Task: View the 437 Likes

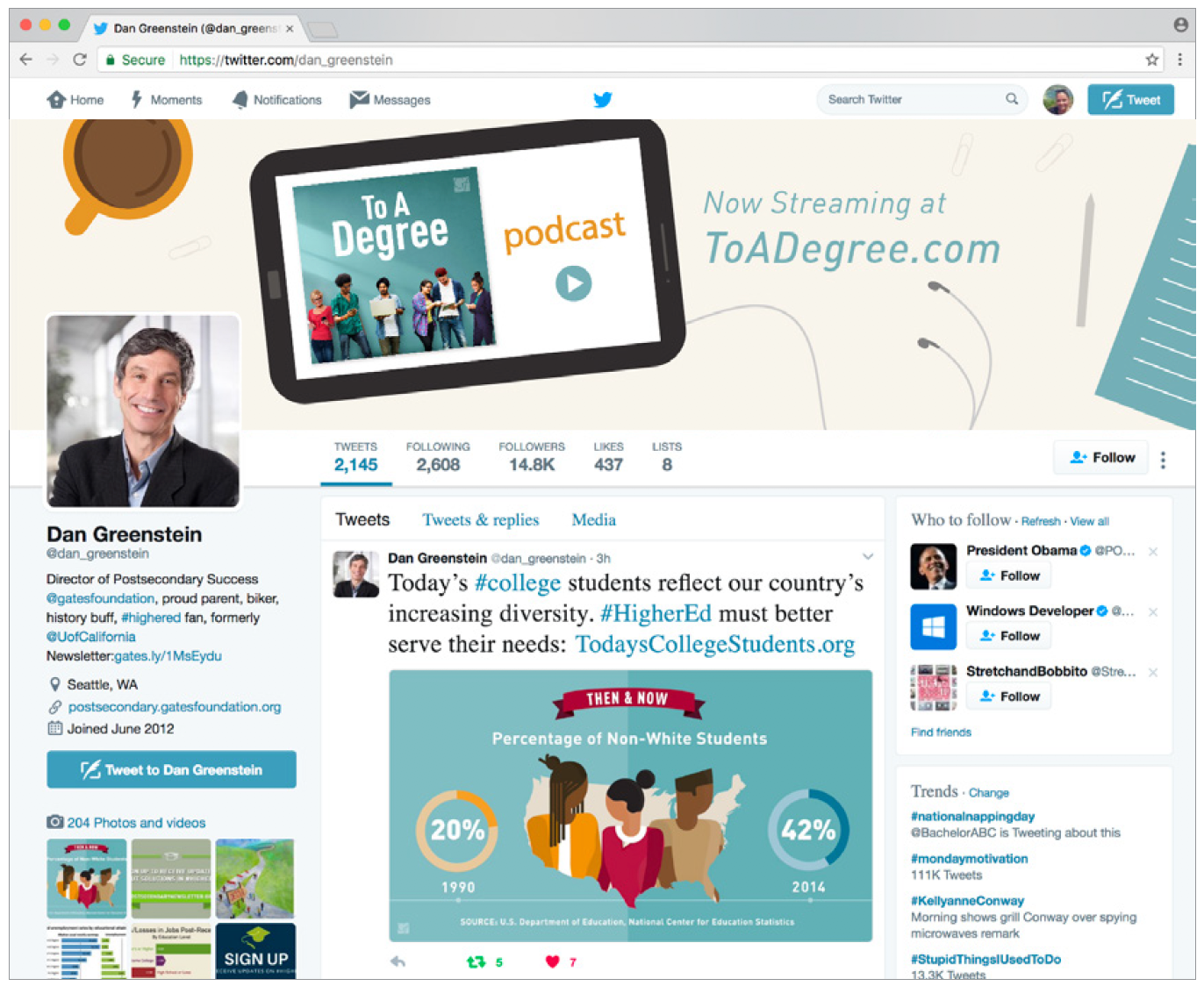Action: pos(608,457)
